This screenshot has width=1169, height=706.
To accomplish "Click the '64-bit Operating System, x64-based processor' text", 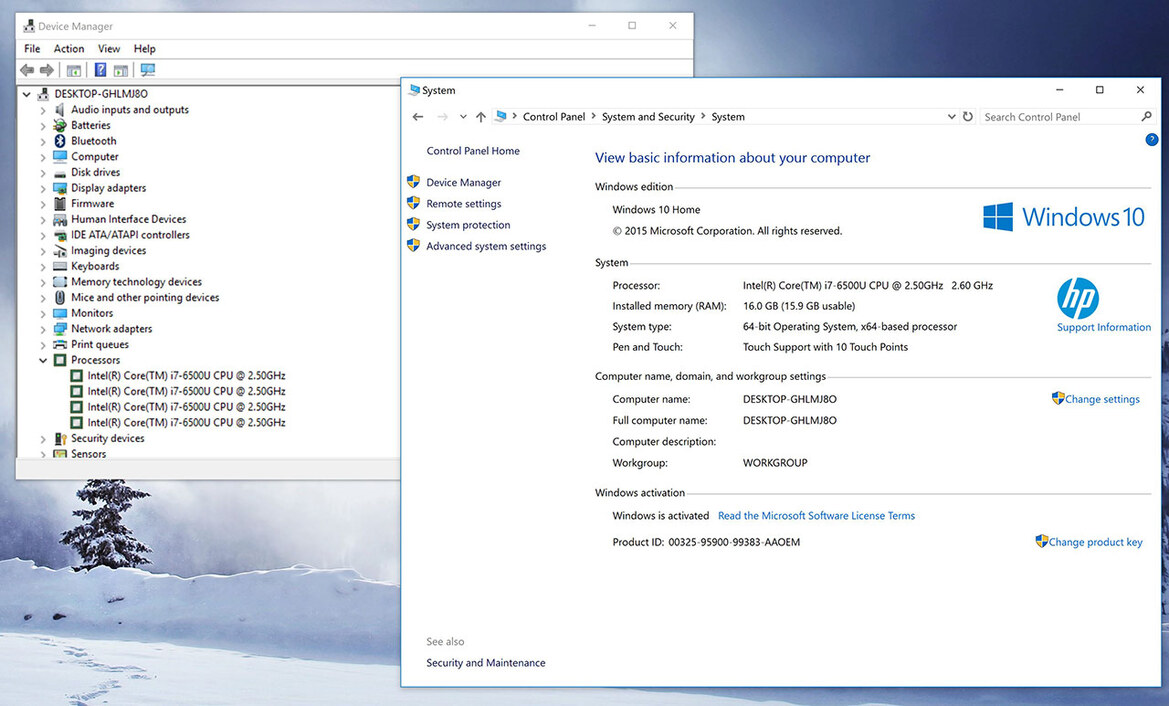I will coord(850,327).
